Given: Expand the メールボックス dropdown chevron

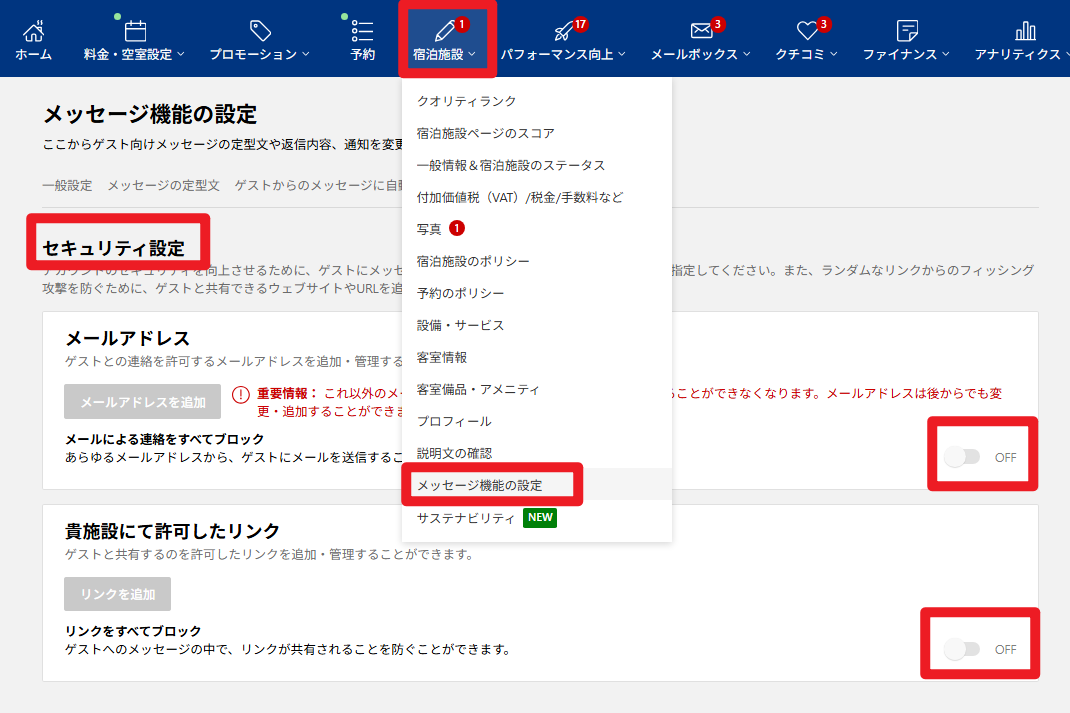Looking at the screenshot, I should point(747,54).
